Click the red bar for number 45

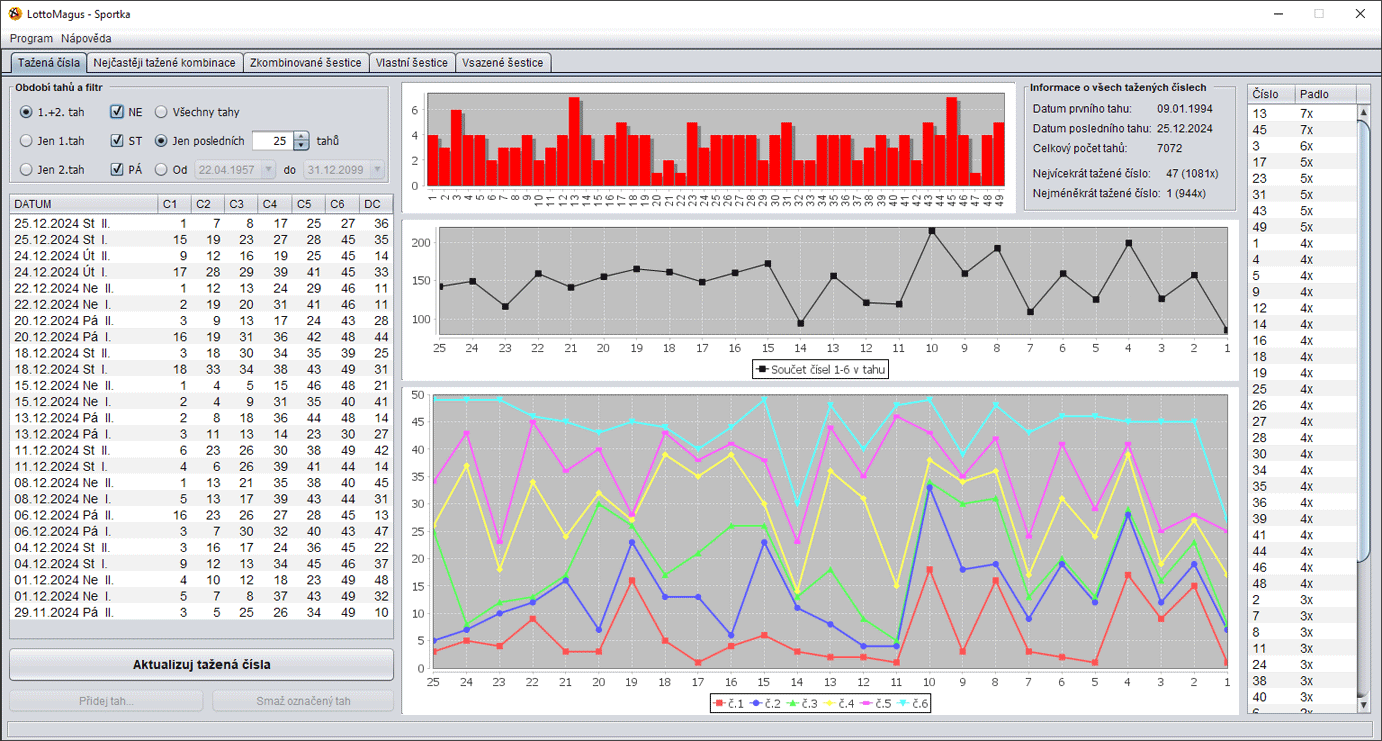click(951, 142)
